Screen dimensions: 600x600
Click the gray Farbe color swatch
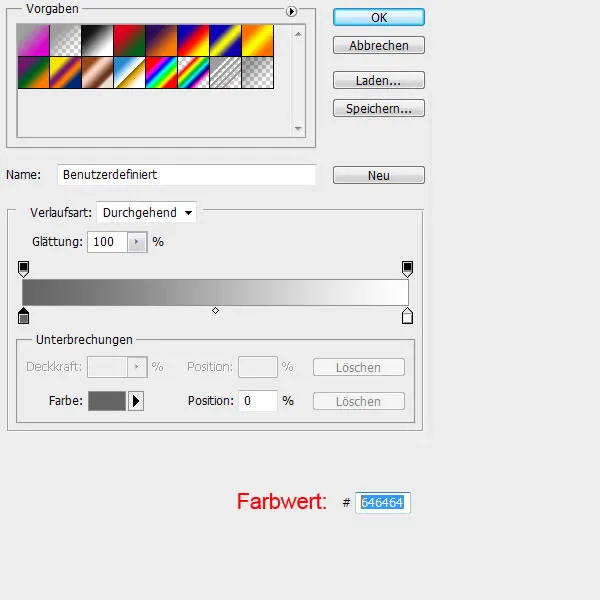click(x=107, y=401)
